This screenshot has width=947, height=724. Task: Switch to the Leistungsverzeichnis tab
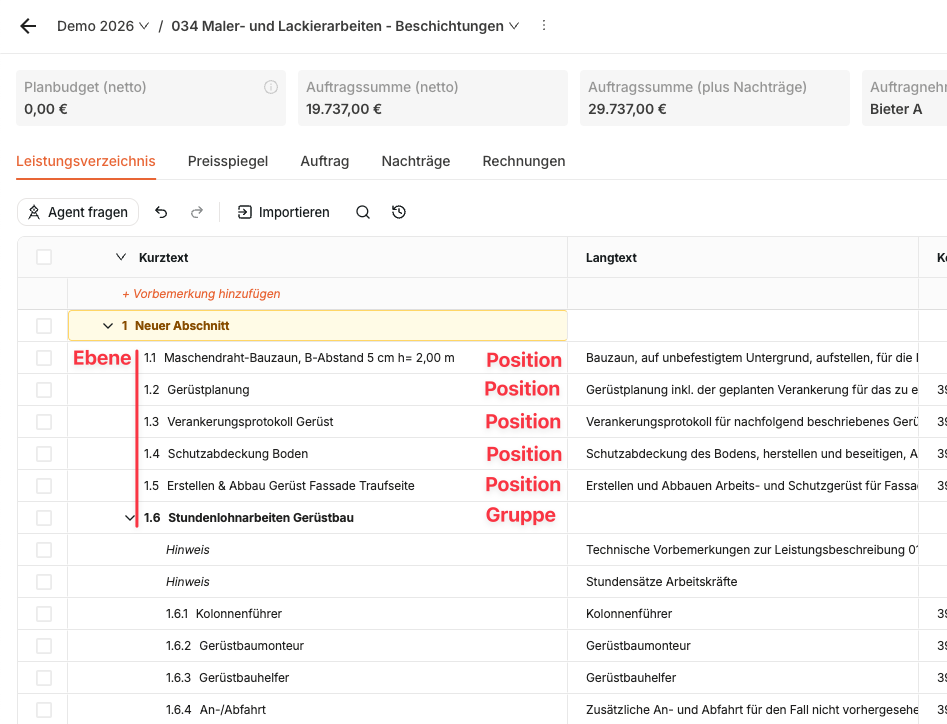[86, 161]
